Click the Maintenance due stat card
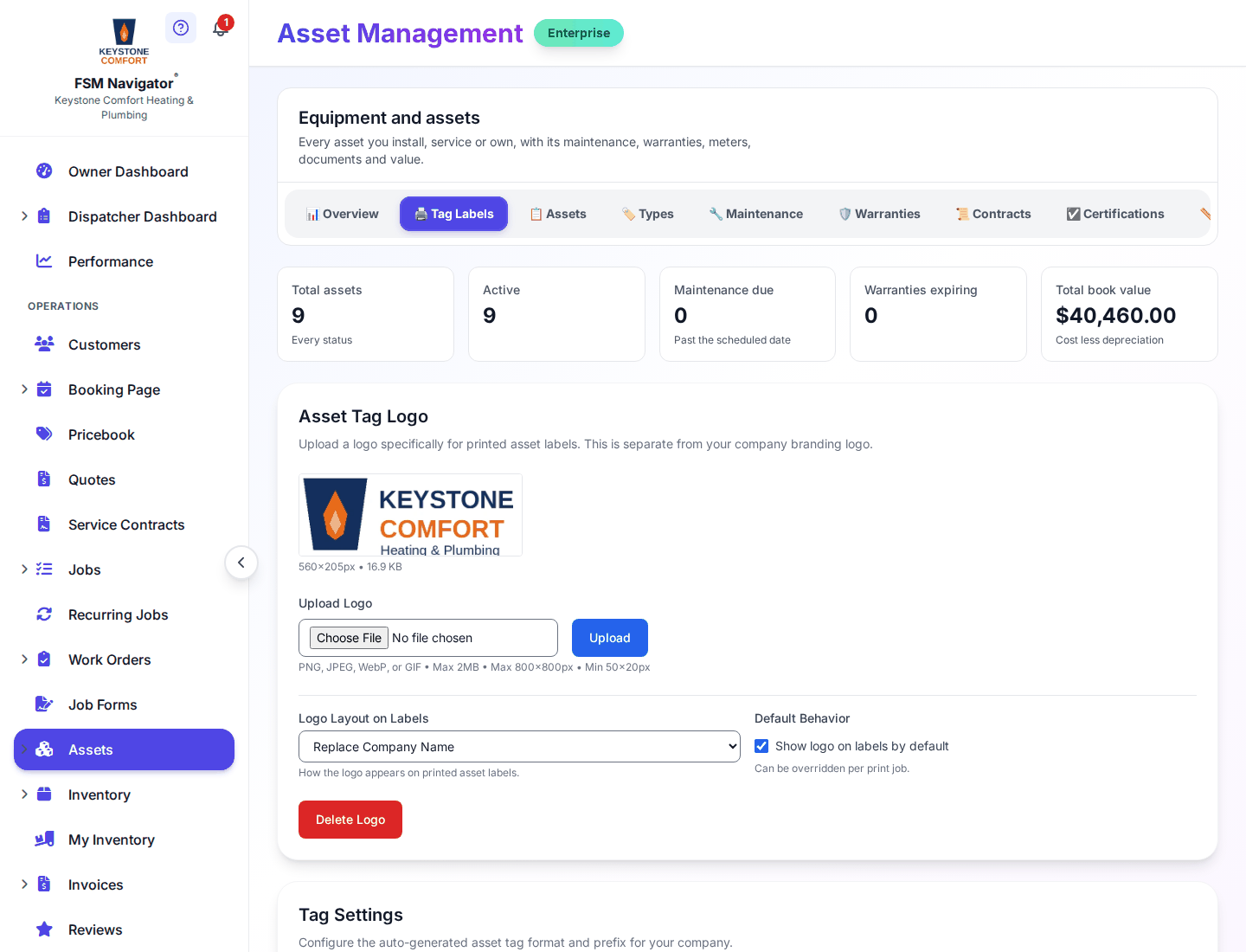 (748, 314)
